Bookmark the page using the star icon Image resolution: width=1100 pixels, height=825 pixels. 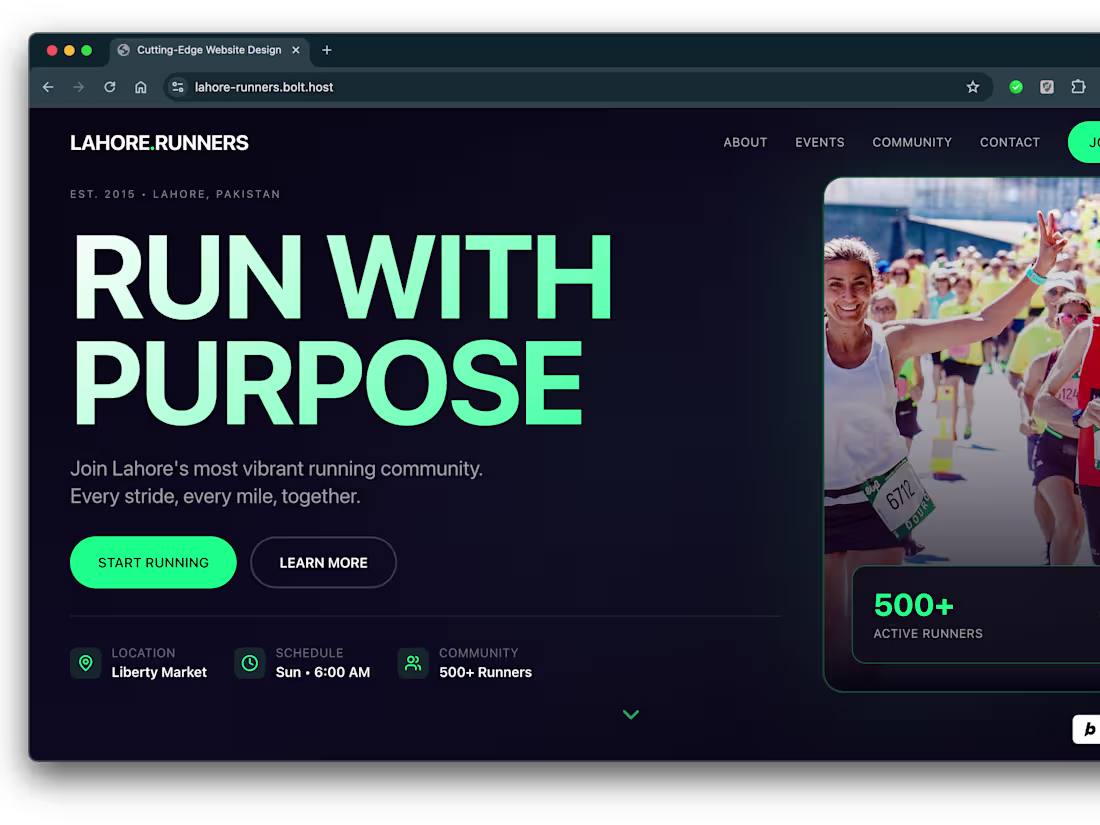[x=973, y=87]
